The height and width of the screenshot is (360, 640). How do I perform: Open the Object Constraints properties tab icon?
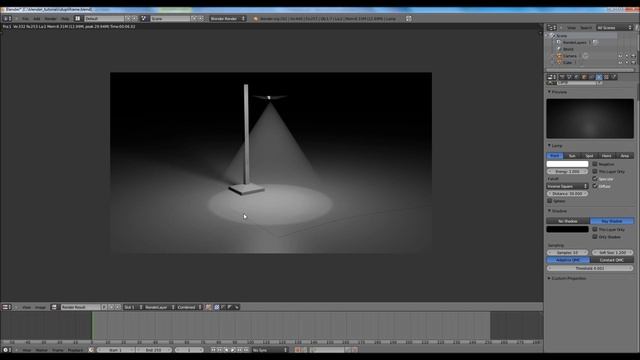point(591,77)
